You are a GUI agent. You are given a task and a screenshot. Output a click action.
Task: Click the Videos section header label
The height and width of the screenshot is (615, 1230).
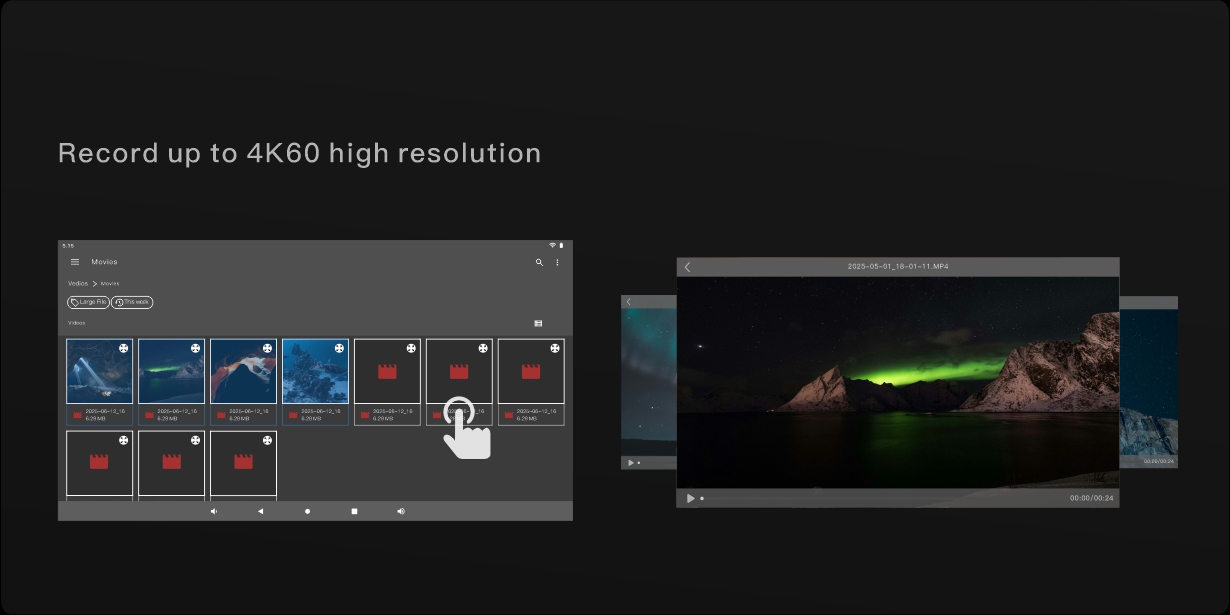click(76, 323)
